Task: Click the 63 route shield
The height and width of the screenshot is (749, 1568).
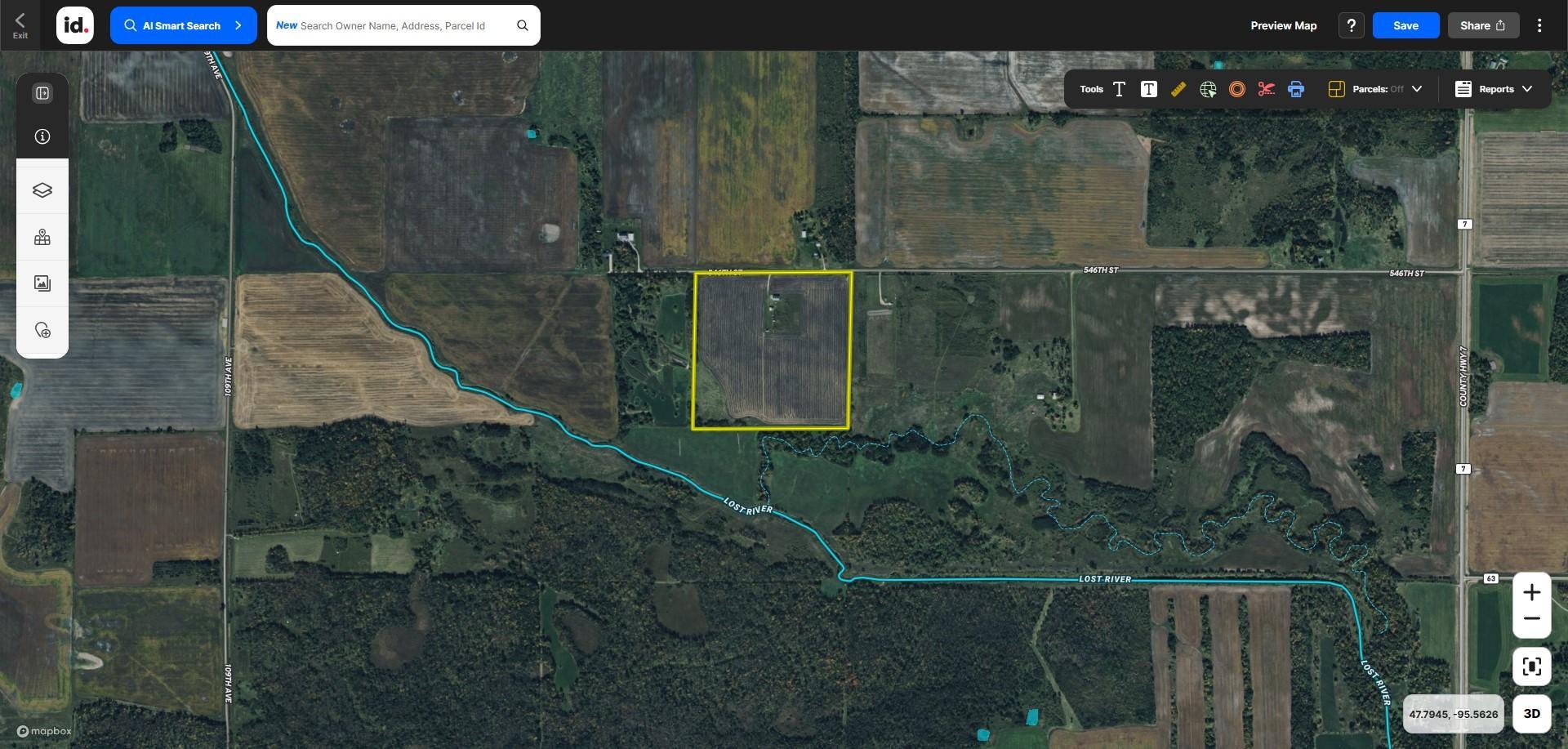Action: coord(1490,578)
